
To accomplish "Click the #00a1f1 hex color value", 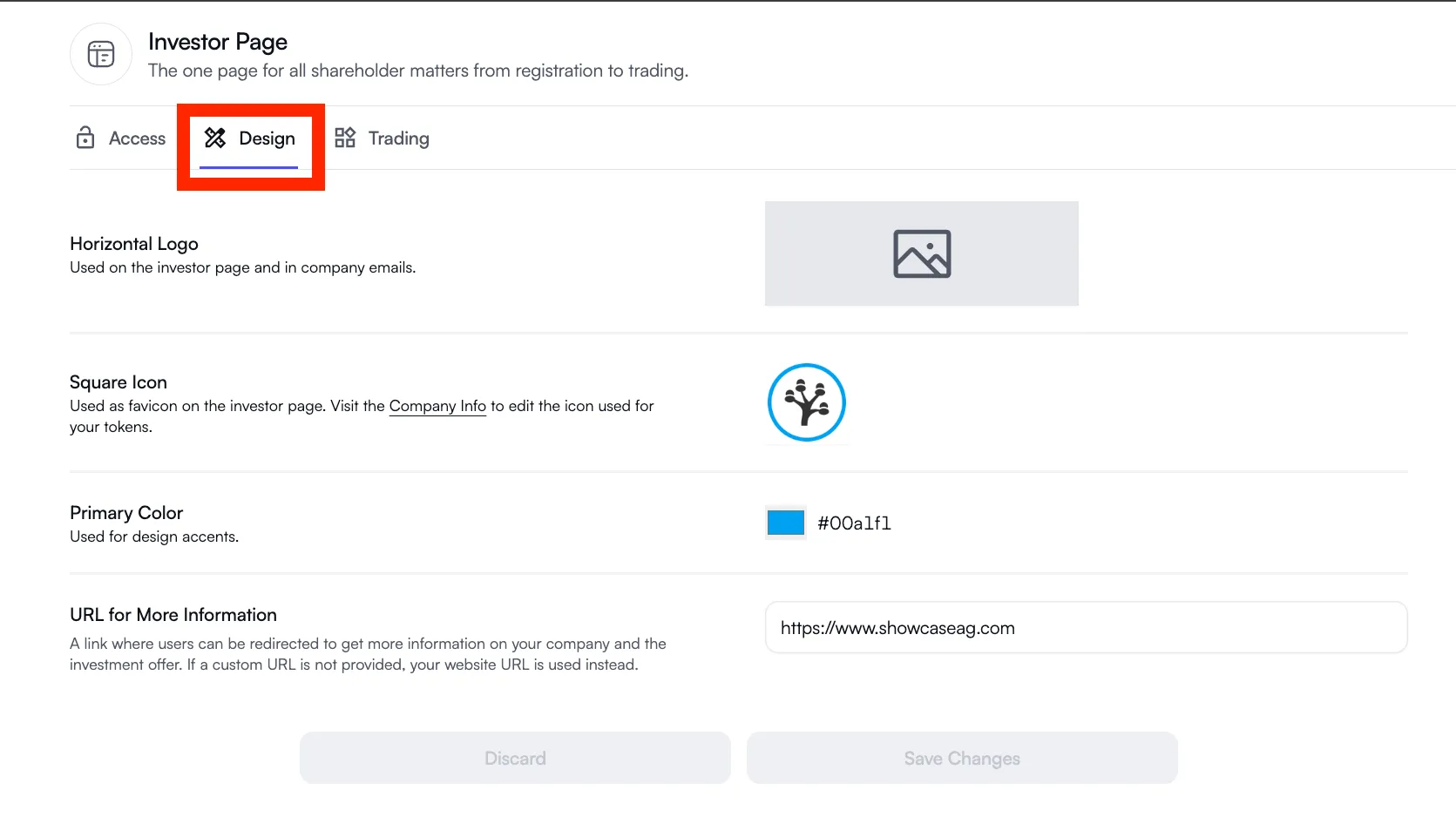I will click(854, 523).
